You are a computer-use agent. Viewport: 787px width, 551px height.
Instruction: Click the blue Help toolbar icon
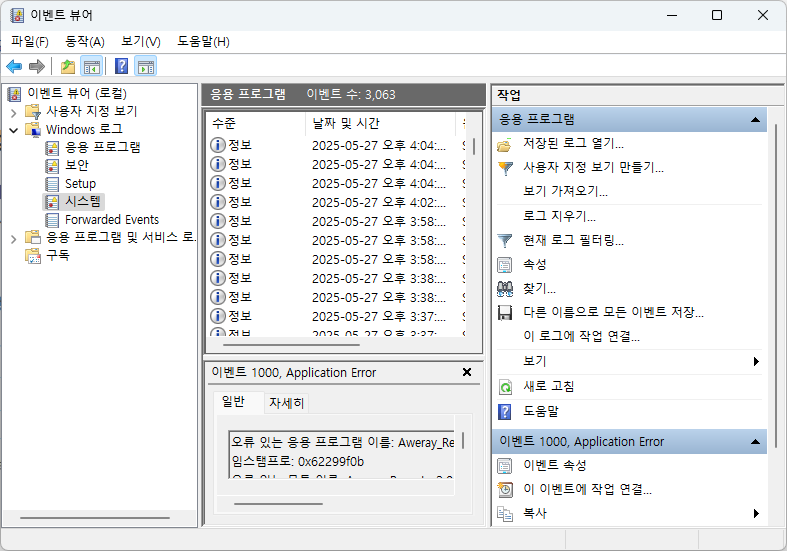(121, 66)
